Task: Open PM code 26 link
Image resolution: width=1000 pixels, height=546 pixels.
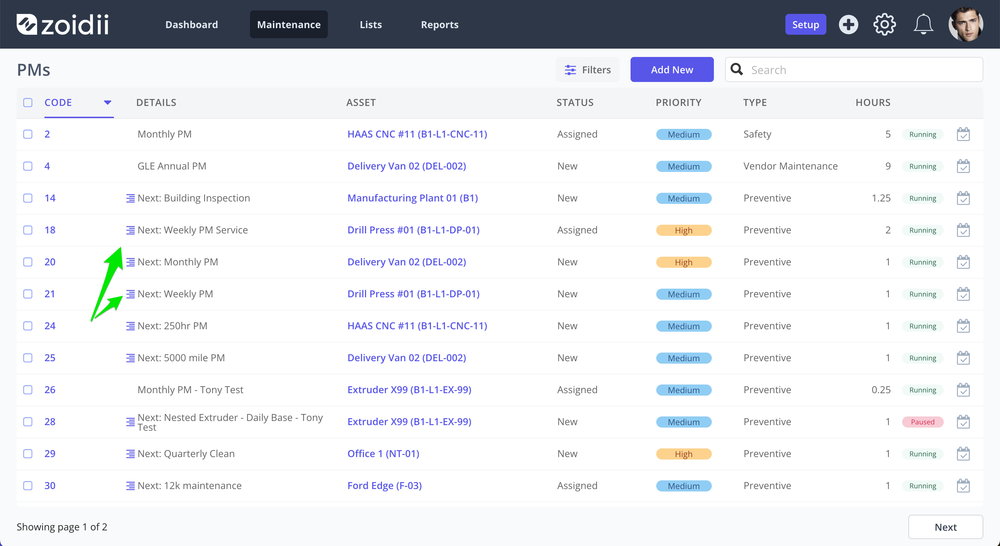Action: [x=50, y=390]
